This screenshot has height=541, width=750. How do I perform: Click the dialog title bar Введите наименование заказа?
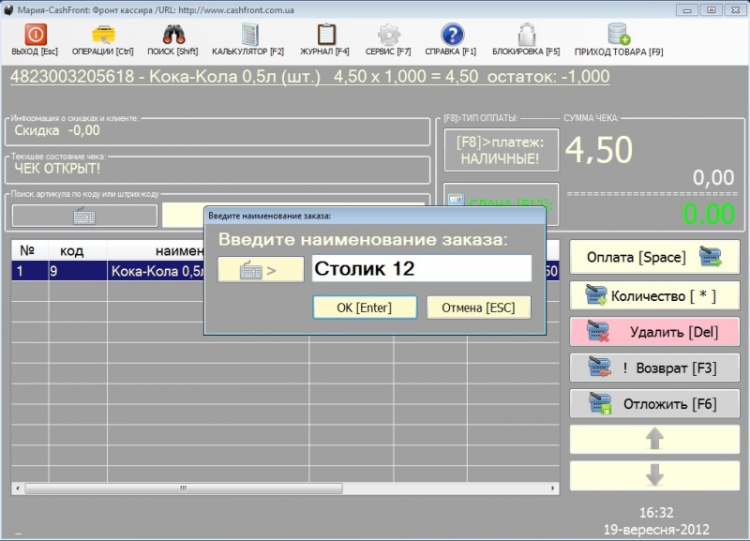(375, 216)
